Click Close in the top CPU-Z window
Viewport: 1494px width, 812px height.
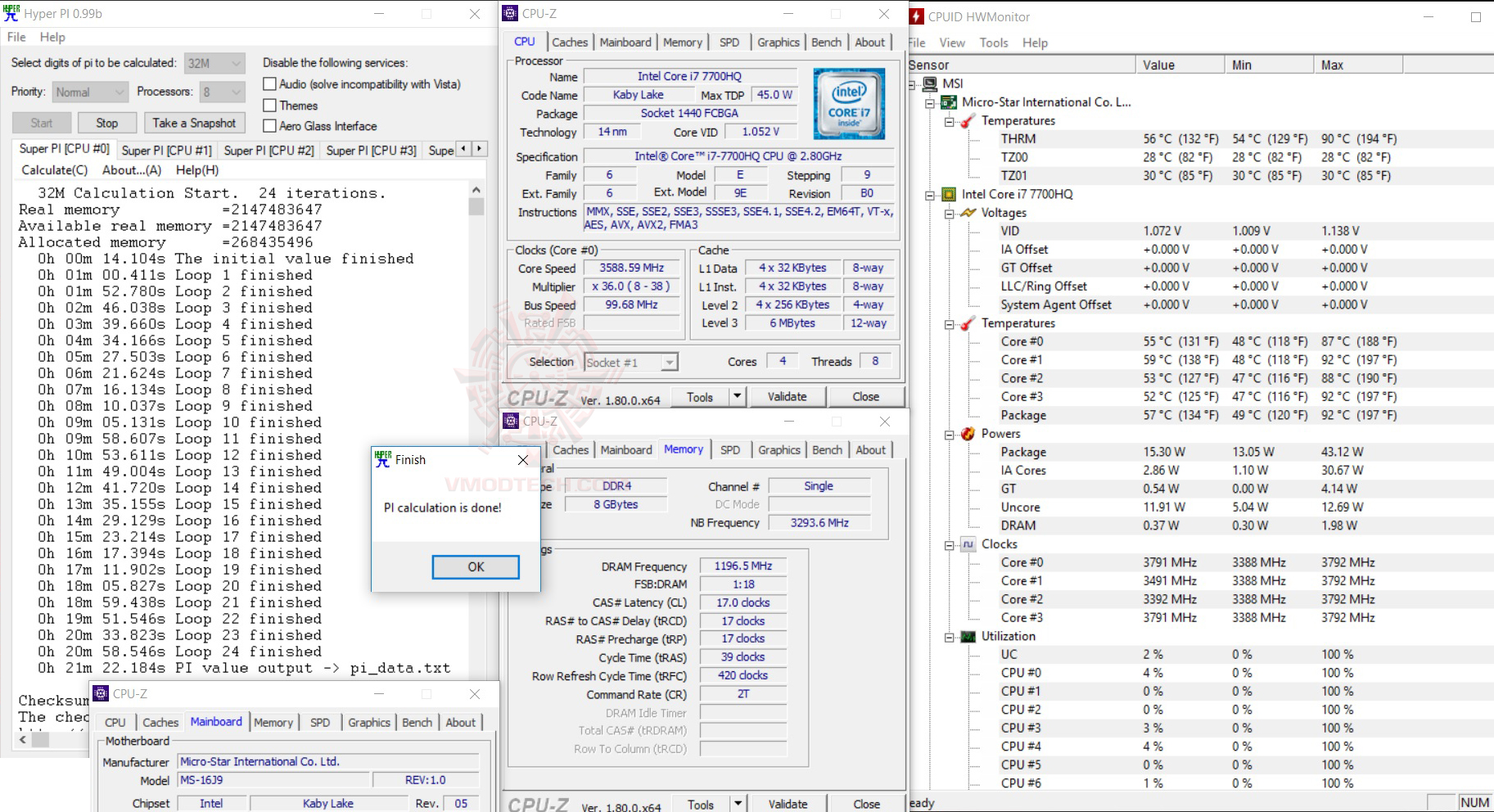[866, 397]
